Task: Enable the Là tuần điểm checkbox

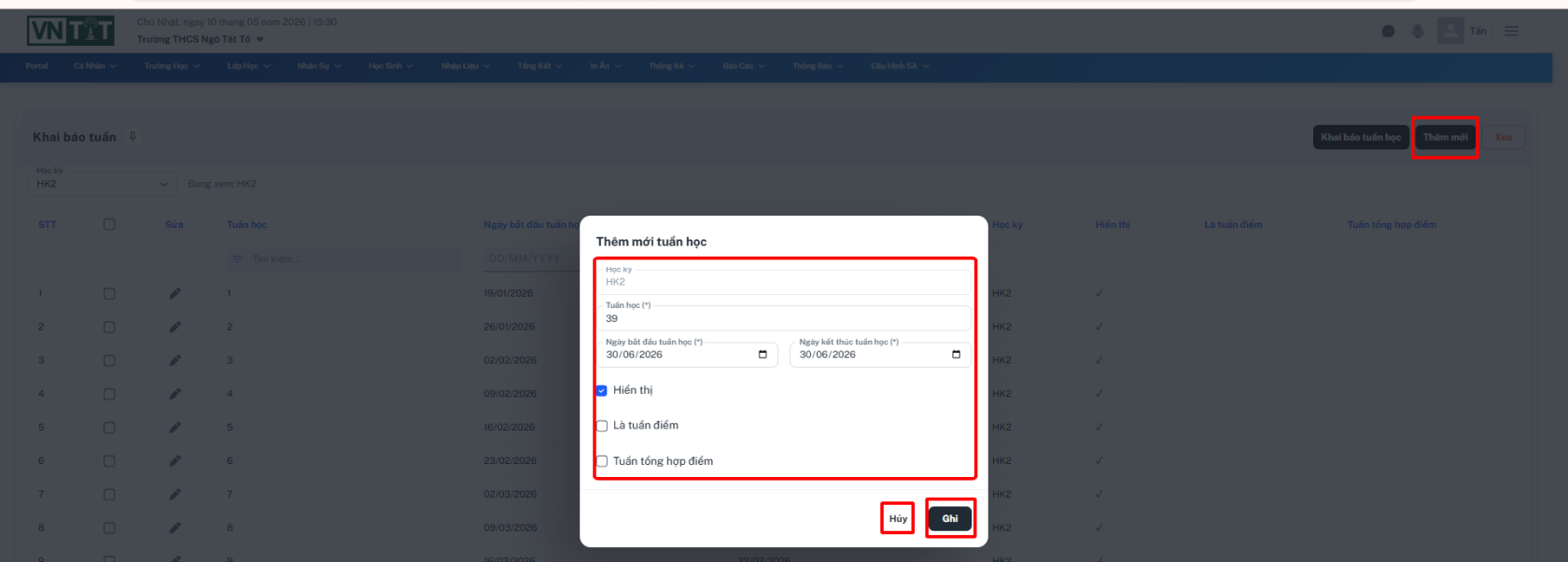Action: point(602,426)
